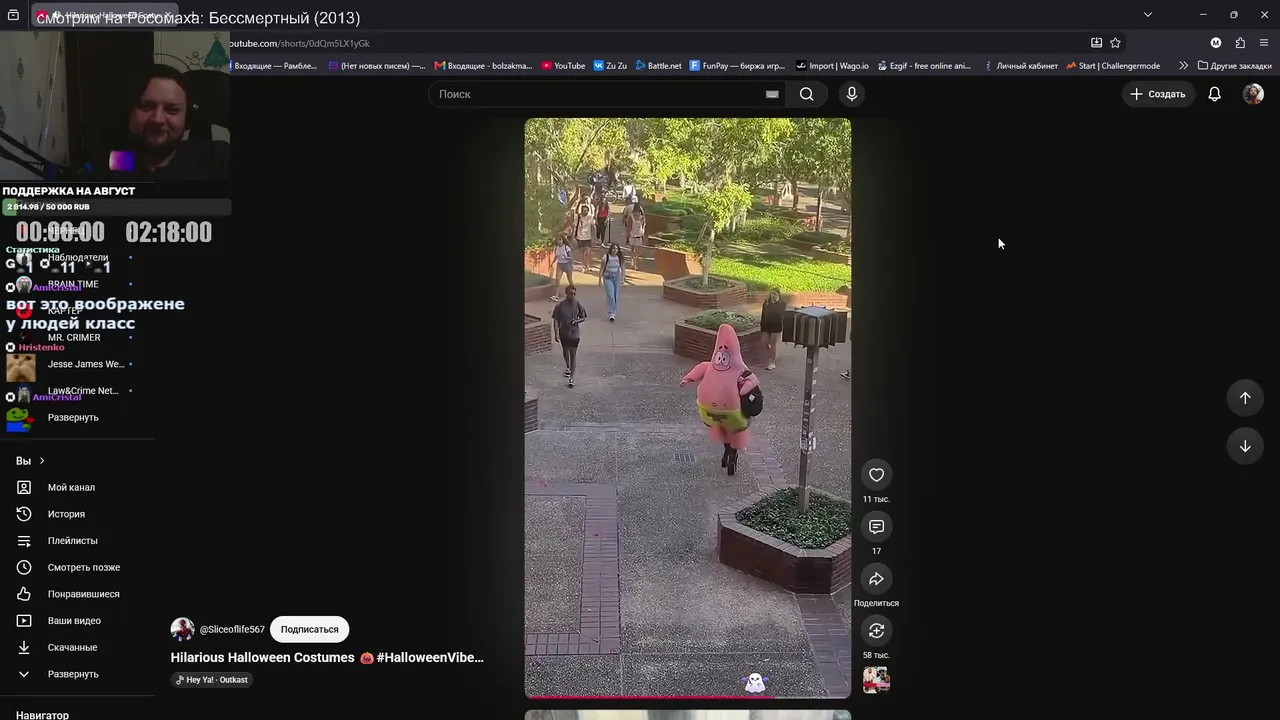The image size is (1280, 720).
Task: Click the Создать button
Action: coord(1157,94)
